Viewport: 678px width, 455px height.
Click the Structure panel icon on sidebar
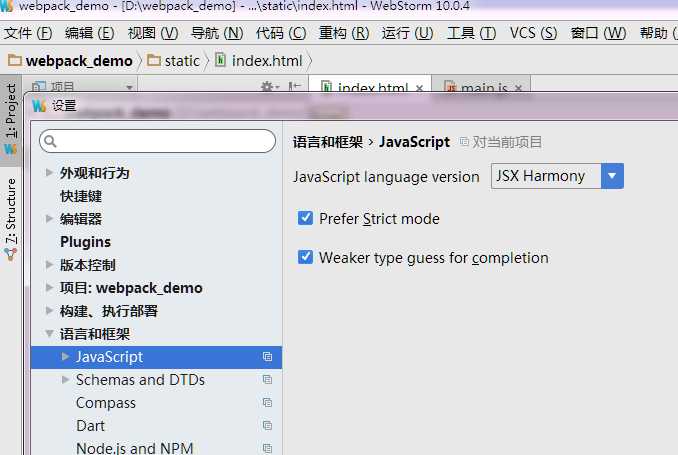point(11,254)
